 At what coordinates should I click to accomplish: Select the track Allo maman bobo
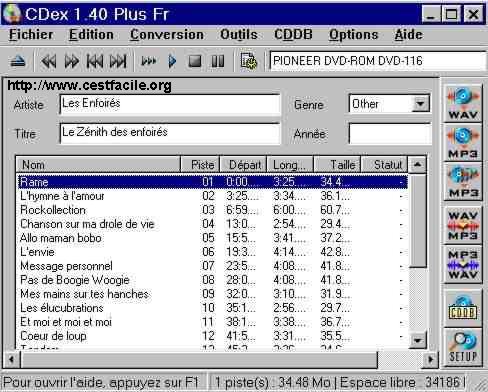point(212,238)
